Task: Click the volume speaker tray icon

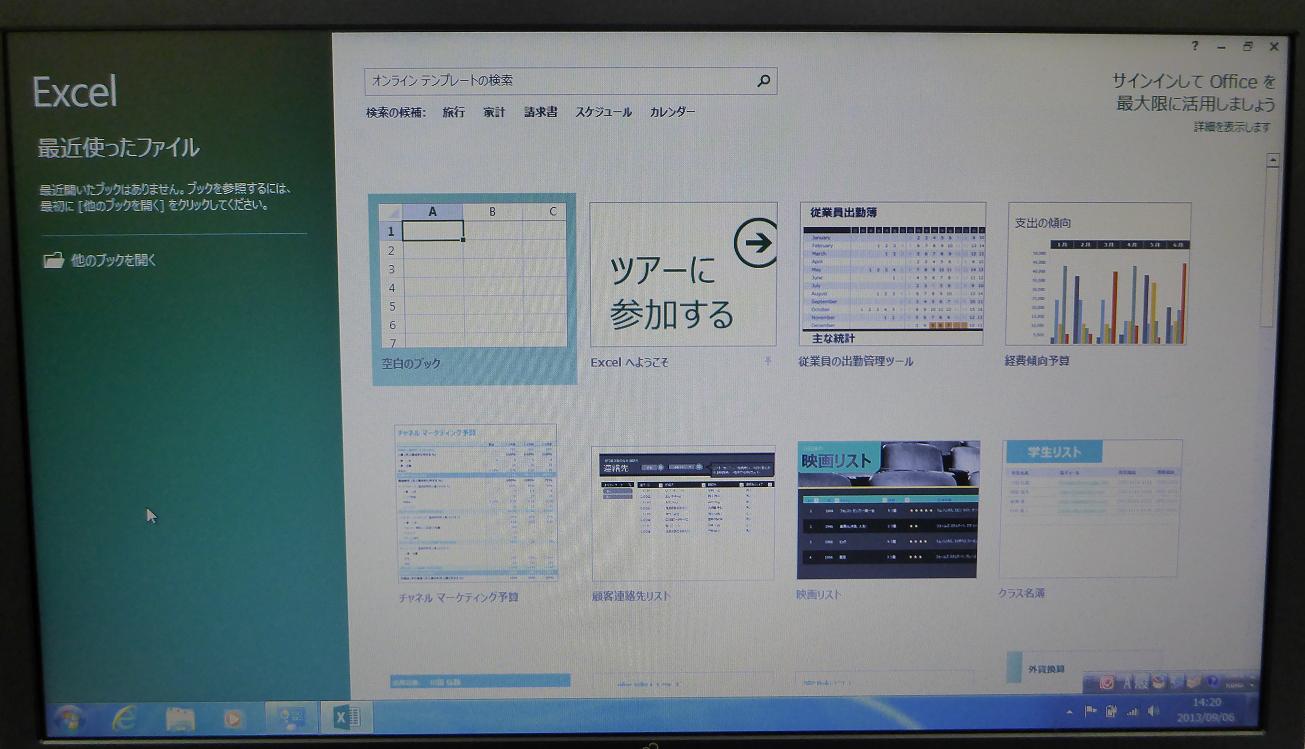Action: tap(1154, 711)
